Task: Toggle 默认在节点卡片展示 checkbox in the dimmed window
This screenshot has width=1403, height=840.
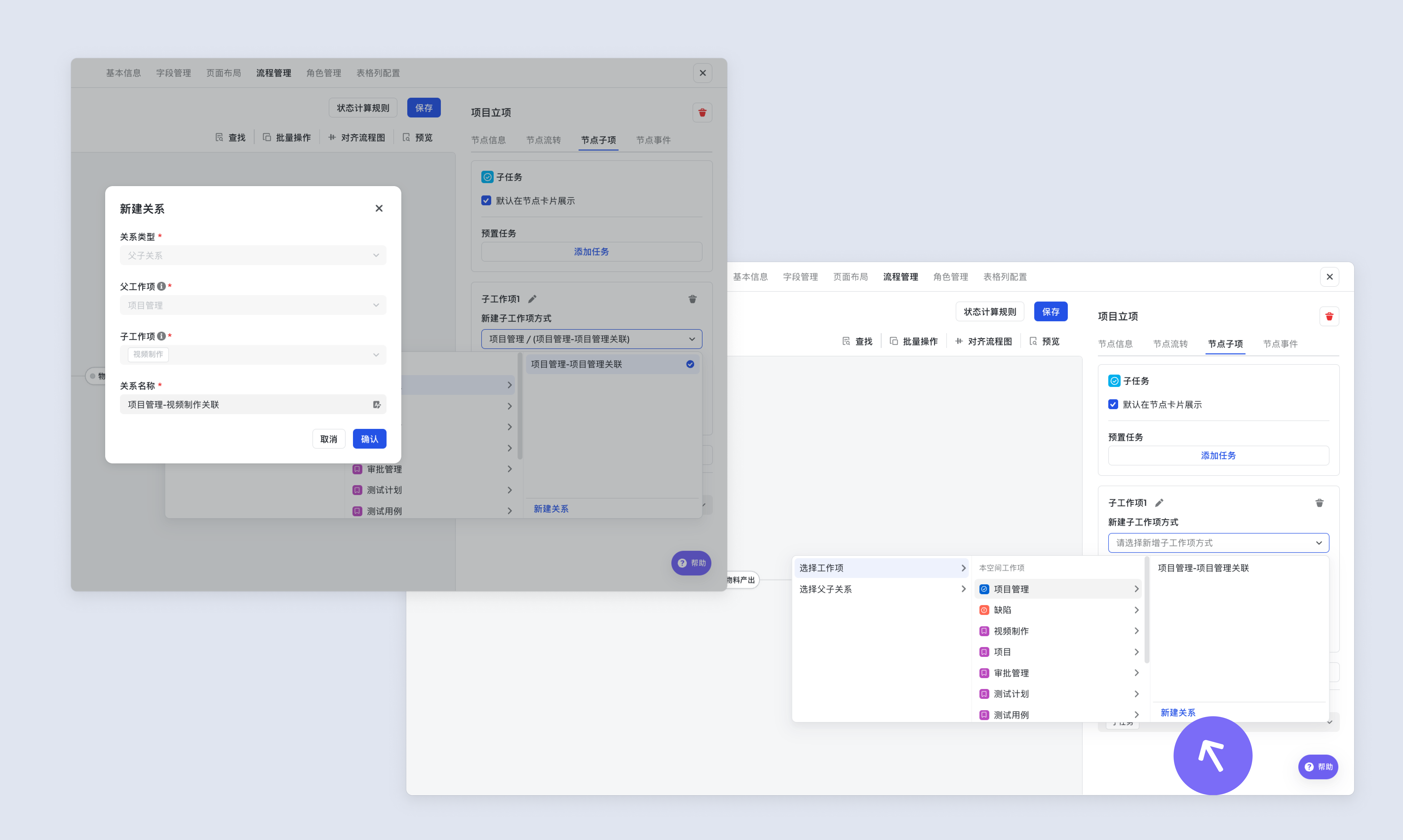Action: (486, 200)
